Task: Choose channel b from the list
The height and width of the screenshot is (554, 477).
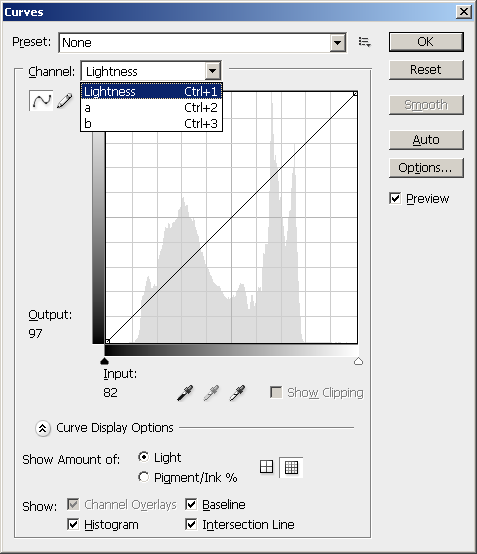Action: click(151, 124)
